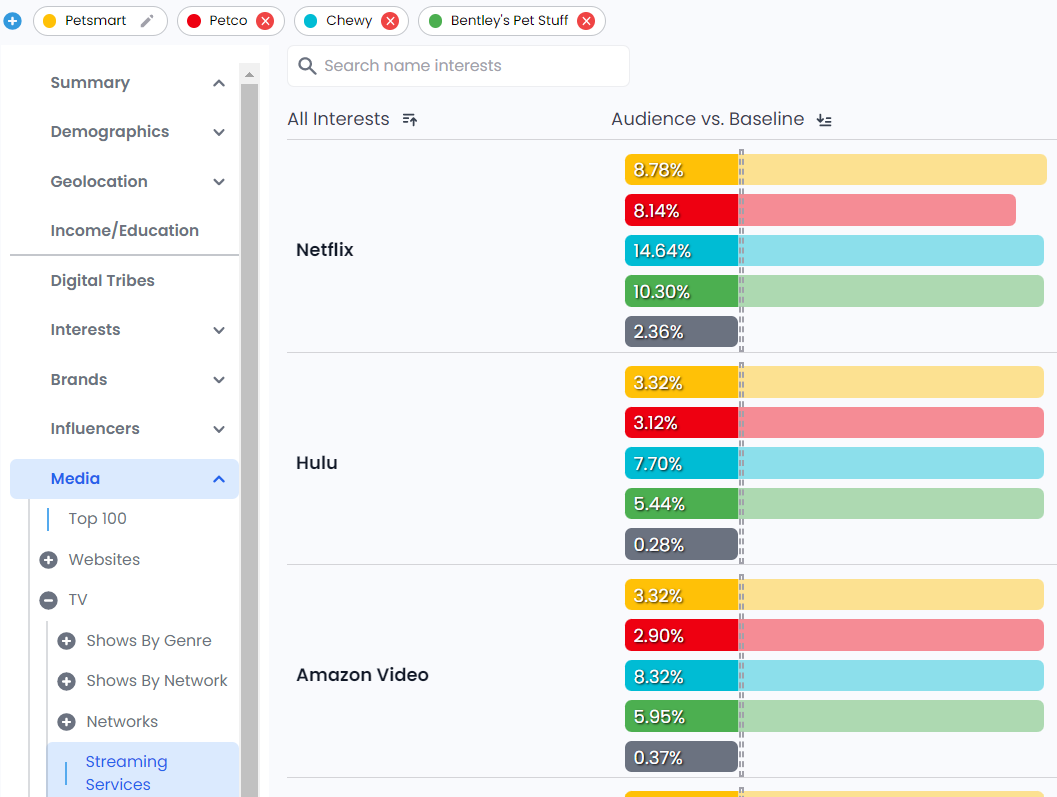Image resolution: width=1057 pixels, height=797 pixels.
Task: Click Netflix 10.30% green bar
Action: 835,291
